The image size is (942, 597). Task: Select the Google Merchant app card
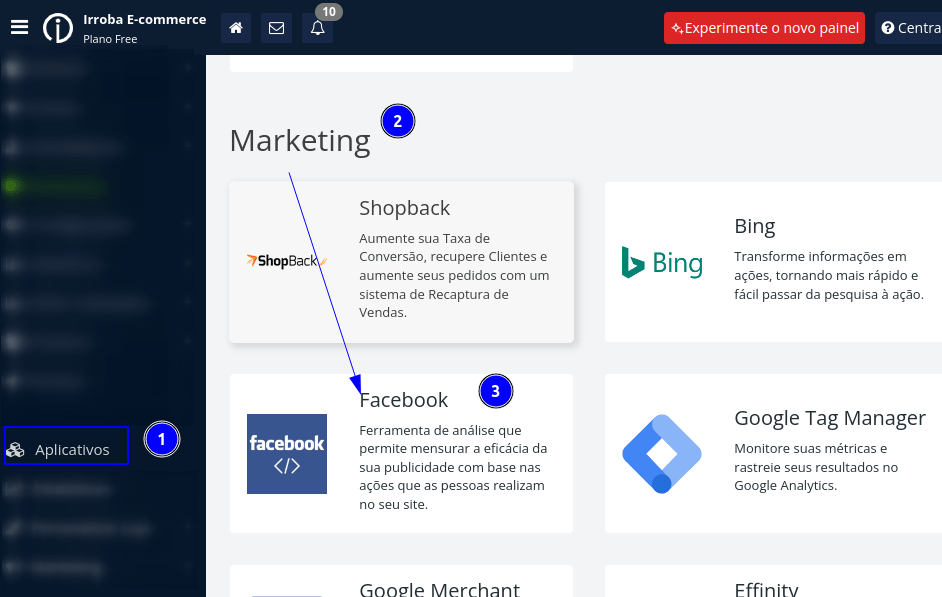(x=401, y=582)
